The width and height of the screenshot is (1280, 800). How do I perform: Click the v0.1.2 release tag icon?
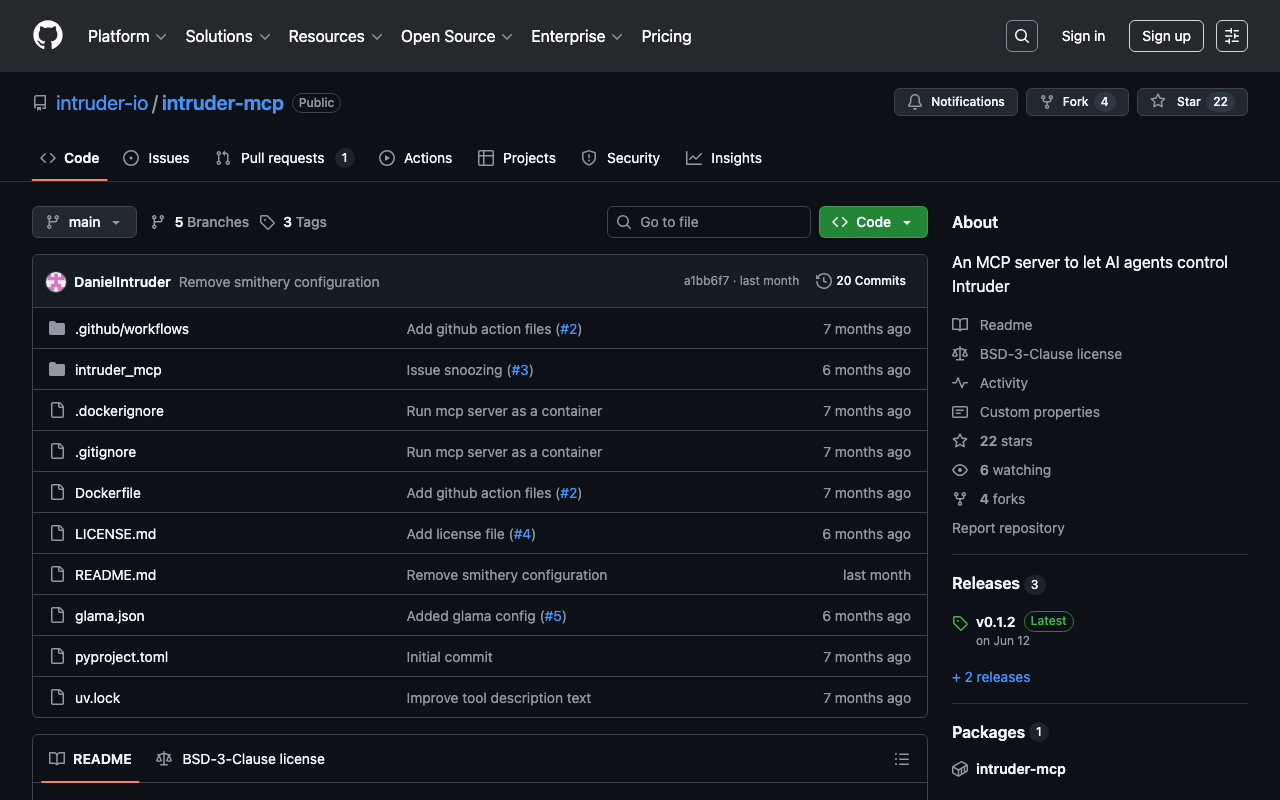tap(960, 623)
